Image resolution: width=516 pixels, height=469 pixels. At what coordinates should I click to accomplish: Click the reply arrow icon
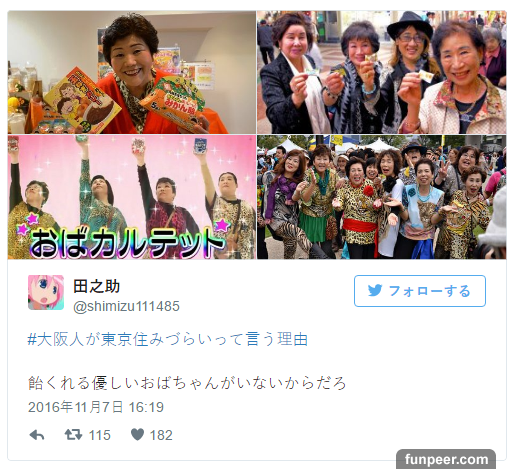[x=37, y=435]
